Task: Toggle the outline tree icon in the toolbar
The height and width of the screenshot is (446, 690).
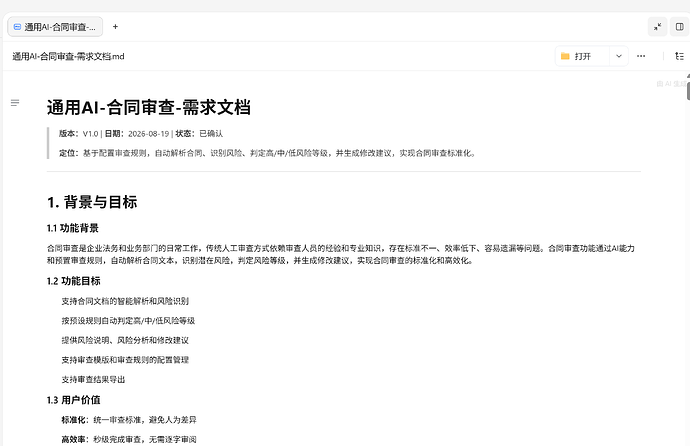Action: [x=679, y=56]
